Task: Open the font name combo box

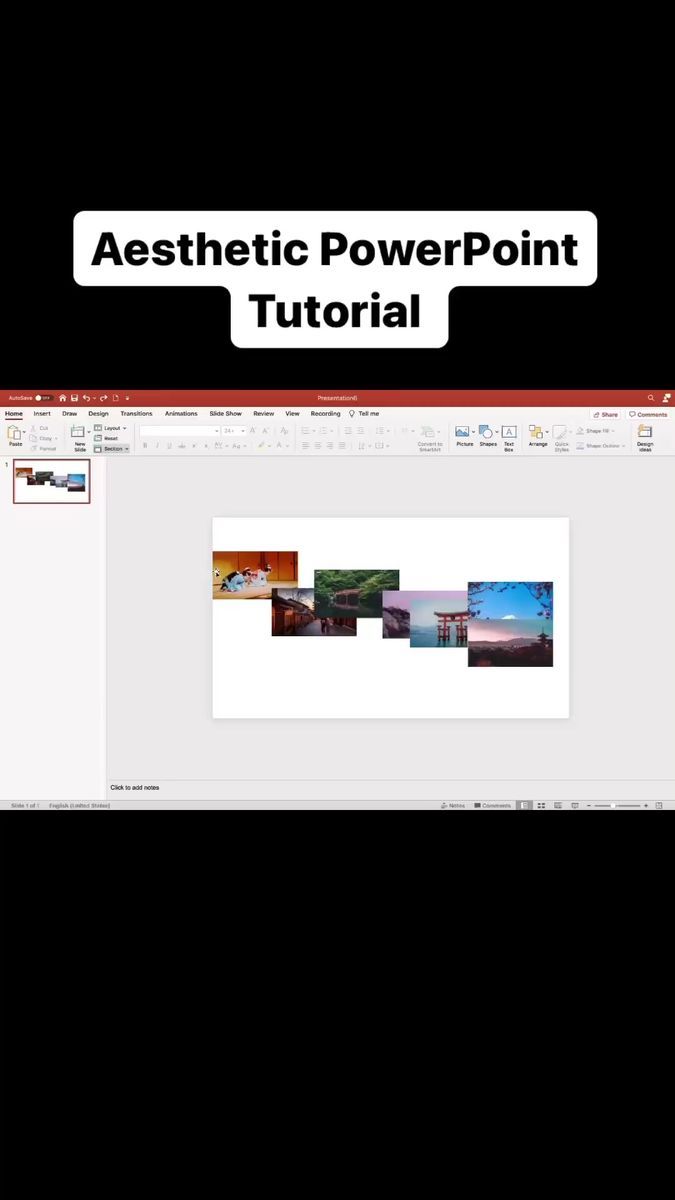Action: point(179,431)
